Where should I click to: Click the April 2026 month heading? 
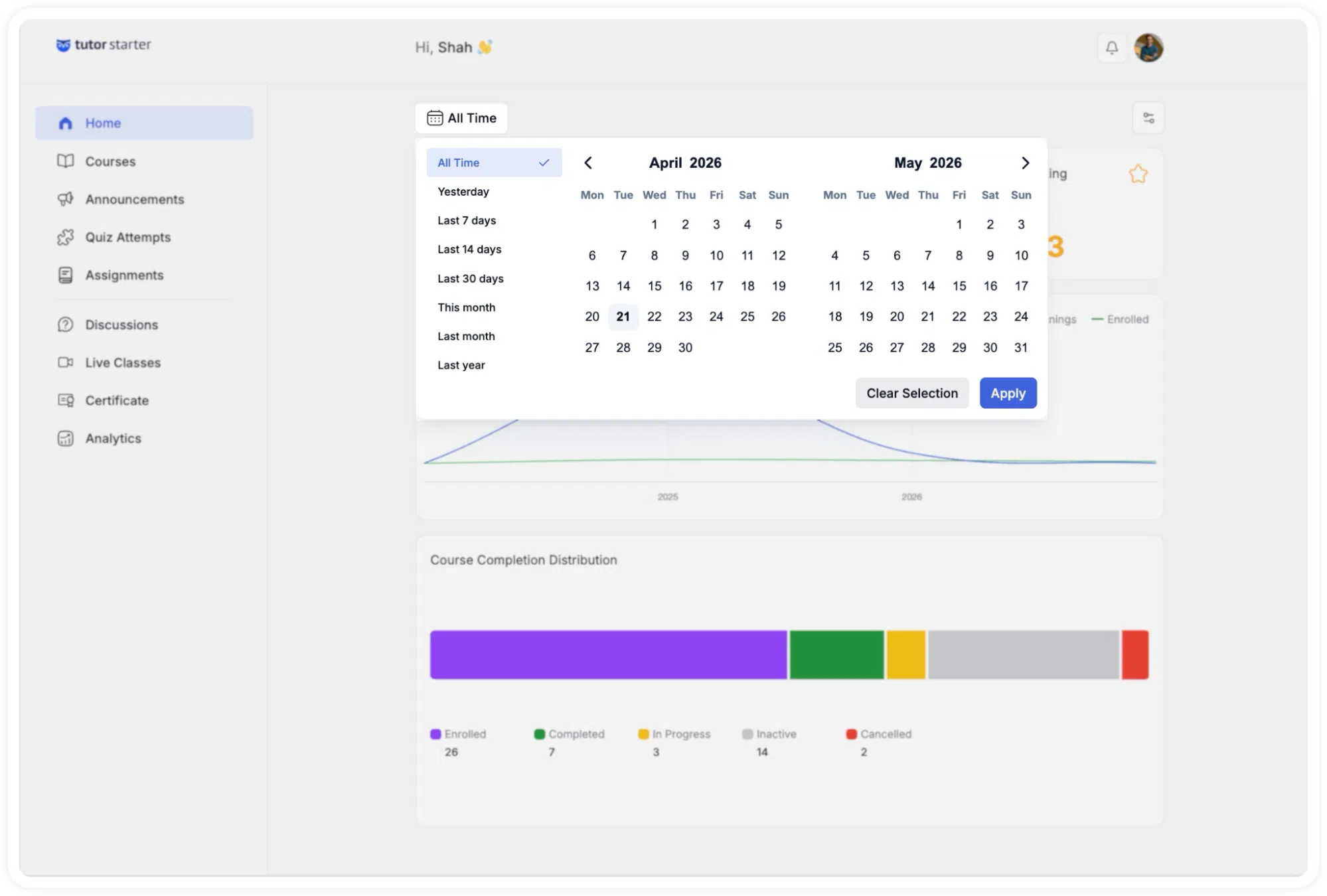[x=684, y=163]
